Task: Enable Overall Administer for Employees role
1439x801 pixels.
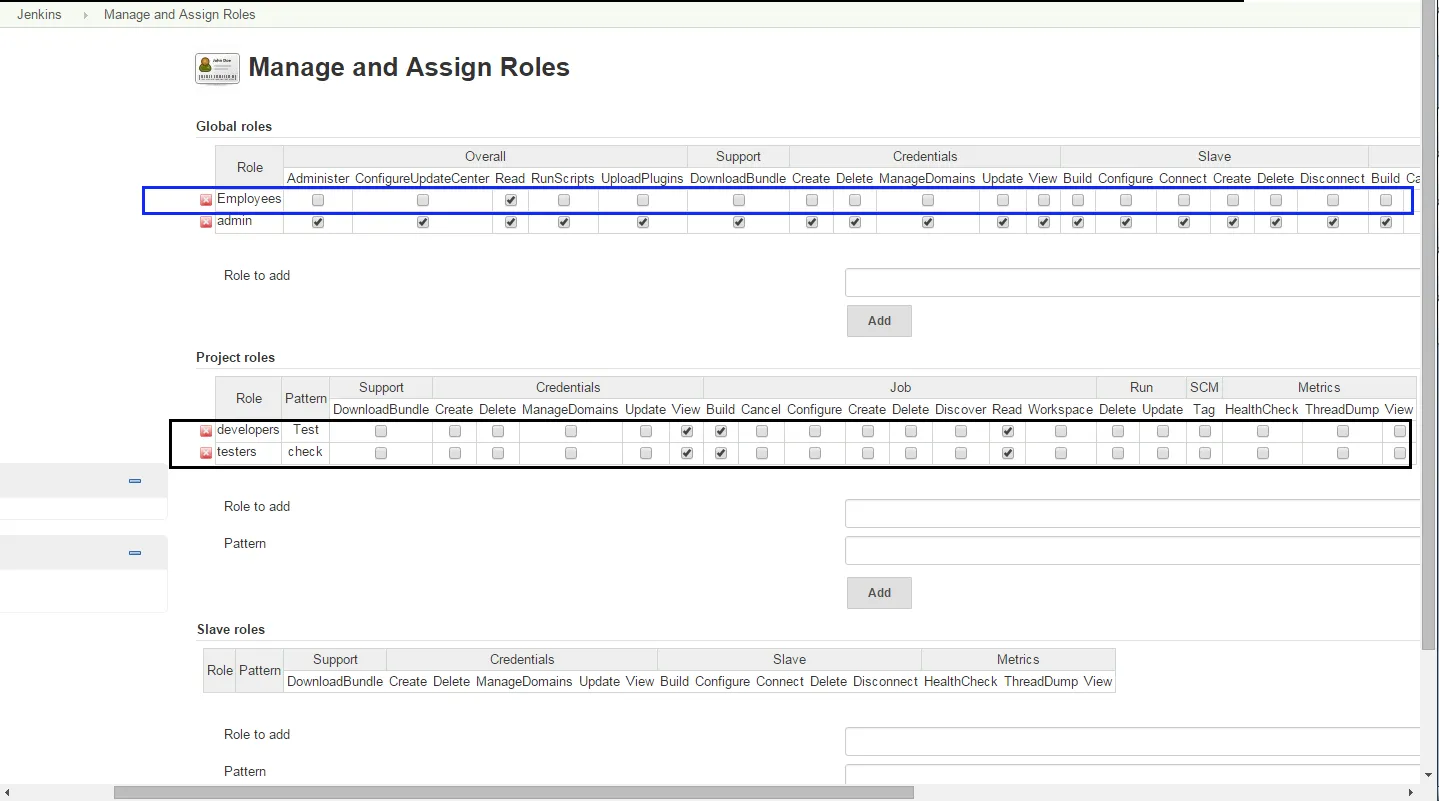Action: tap(318, 200)
